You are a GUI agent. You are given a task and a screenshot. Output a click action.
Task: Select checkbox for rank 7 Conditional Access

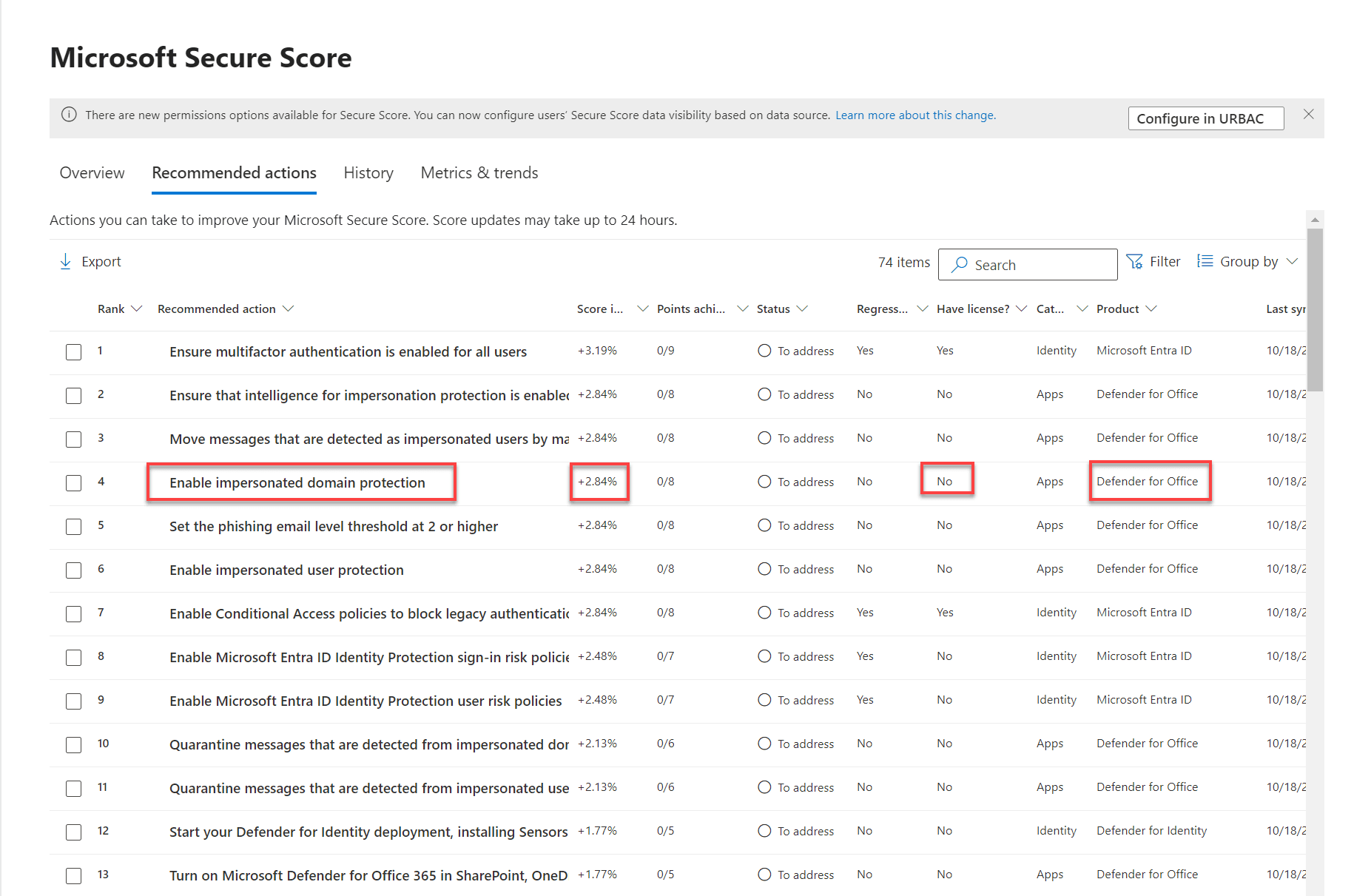pyautogui.click(x=73, y=614)
